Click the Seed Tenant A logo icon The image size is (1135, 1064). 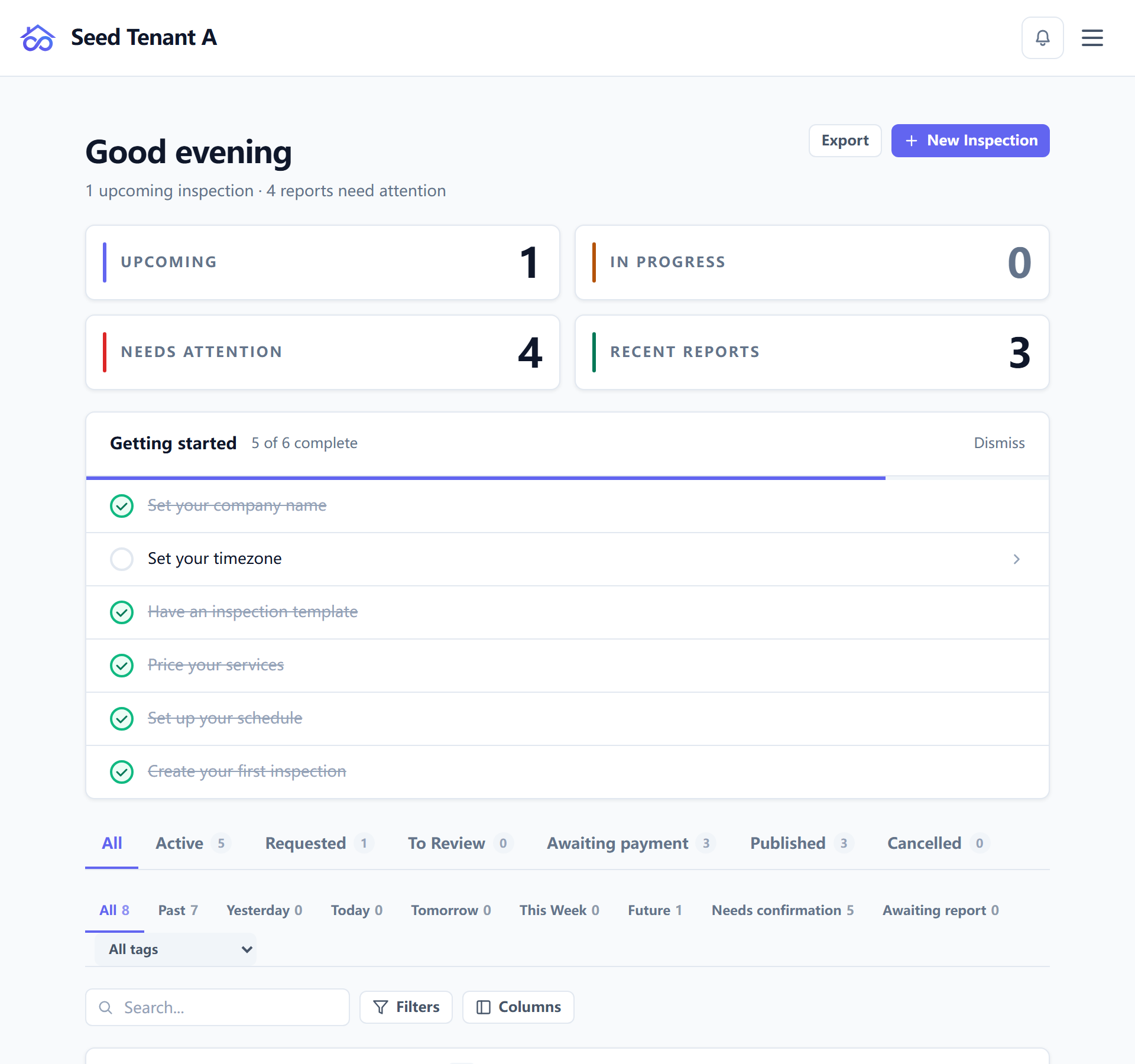click(x=38, y=38)
